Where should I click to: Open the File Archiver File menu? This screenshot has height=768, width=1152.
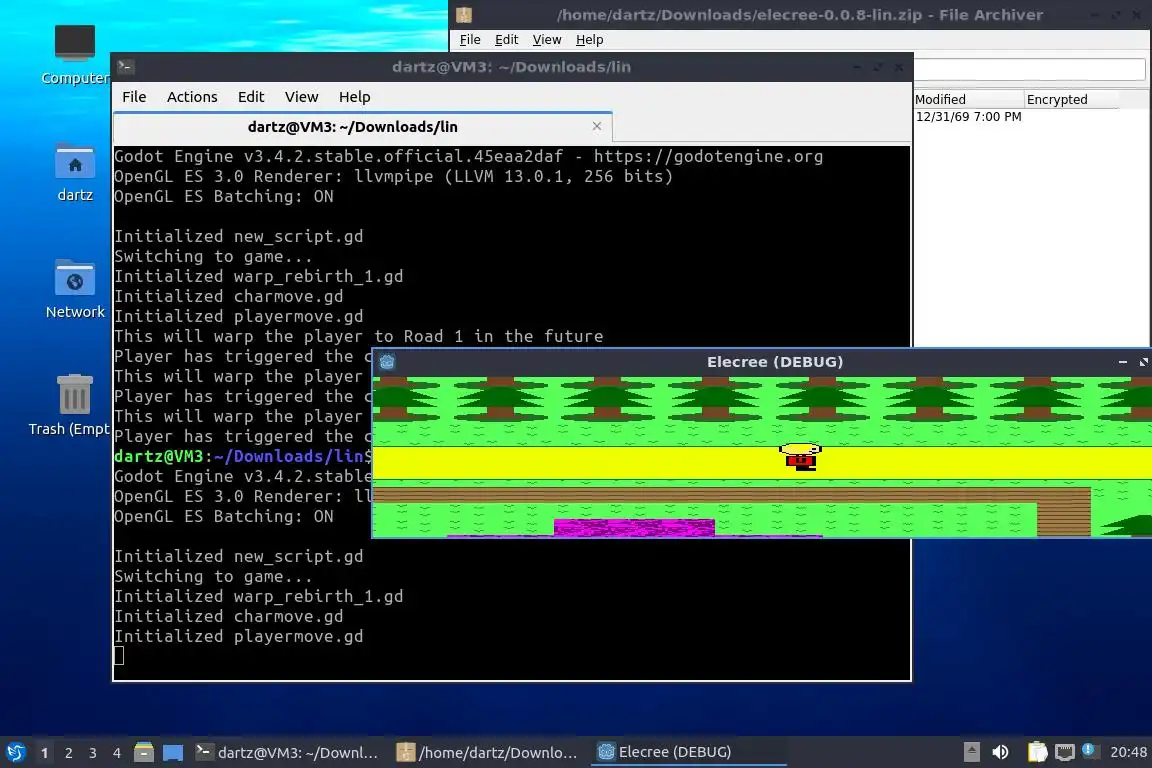tap(469, 40)
